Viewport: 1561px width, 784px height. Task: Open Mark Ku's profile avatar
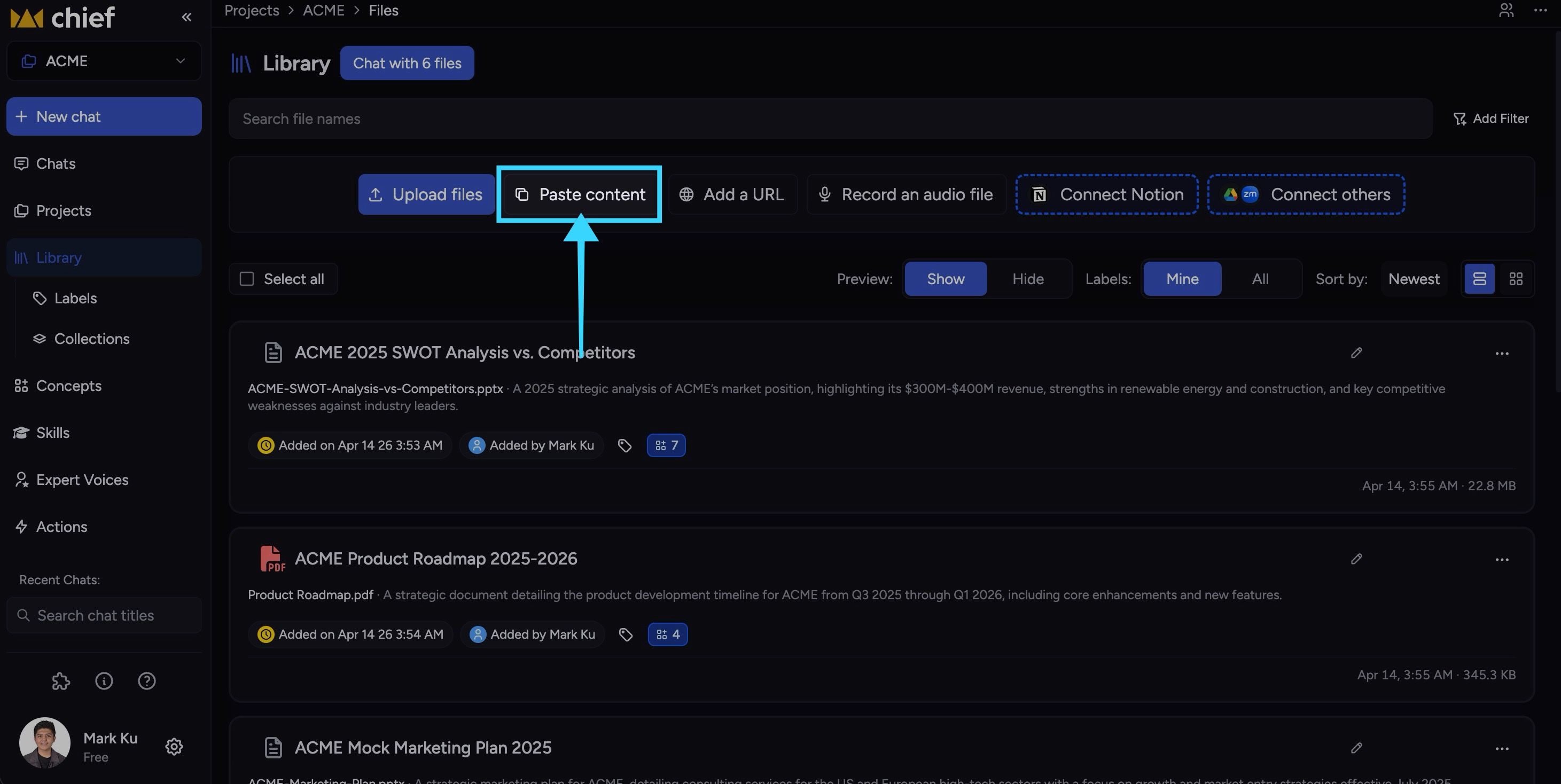tap(45, 743)
